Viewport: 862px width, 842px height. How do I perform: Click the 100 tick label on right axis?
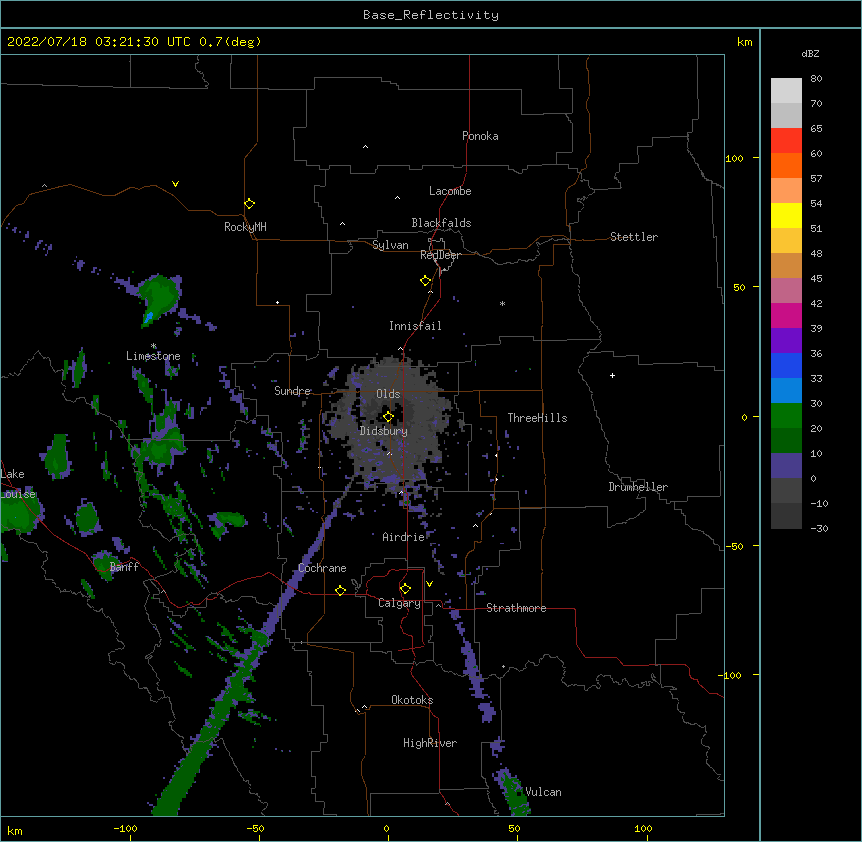[734, 158]
